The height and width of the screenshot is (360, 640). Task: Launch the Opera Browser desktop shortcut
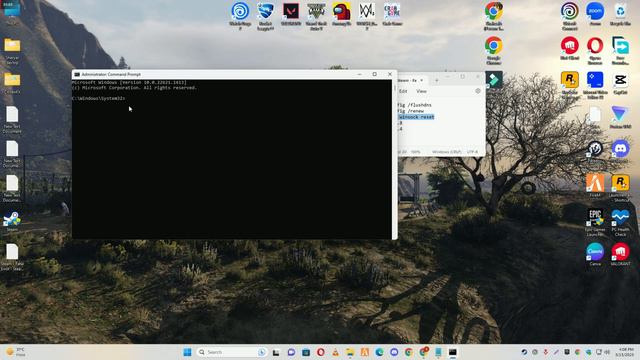coord(595,50)
